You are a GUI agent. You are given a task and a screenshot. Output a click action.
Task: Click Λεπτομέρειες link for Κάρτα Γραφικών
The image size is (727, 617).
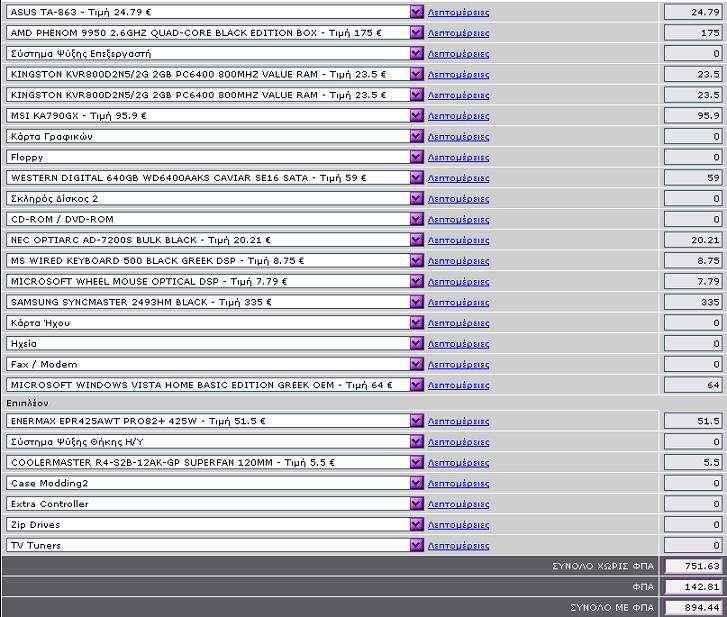point(458,137)
